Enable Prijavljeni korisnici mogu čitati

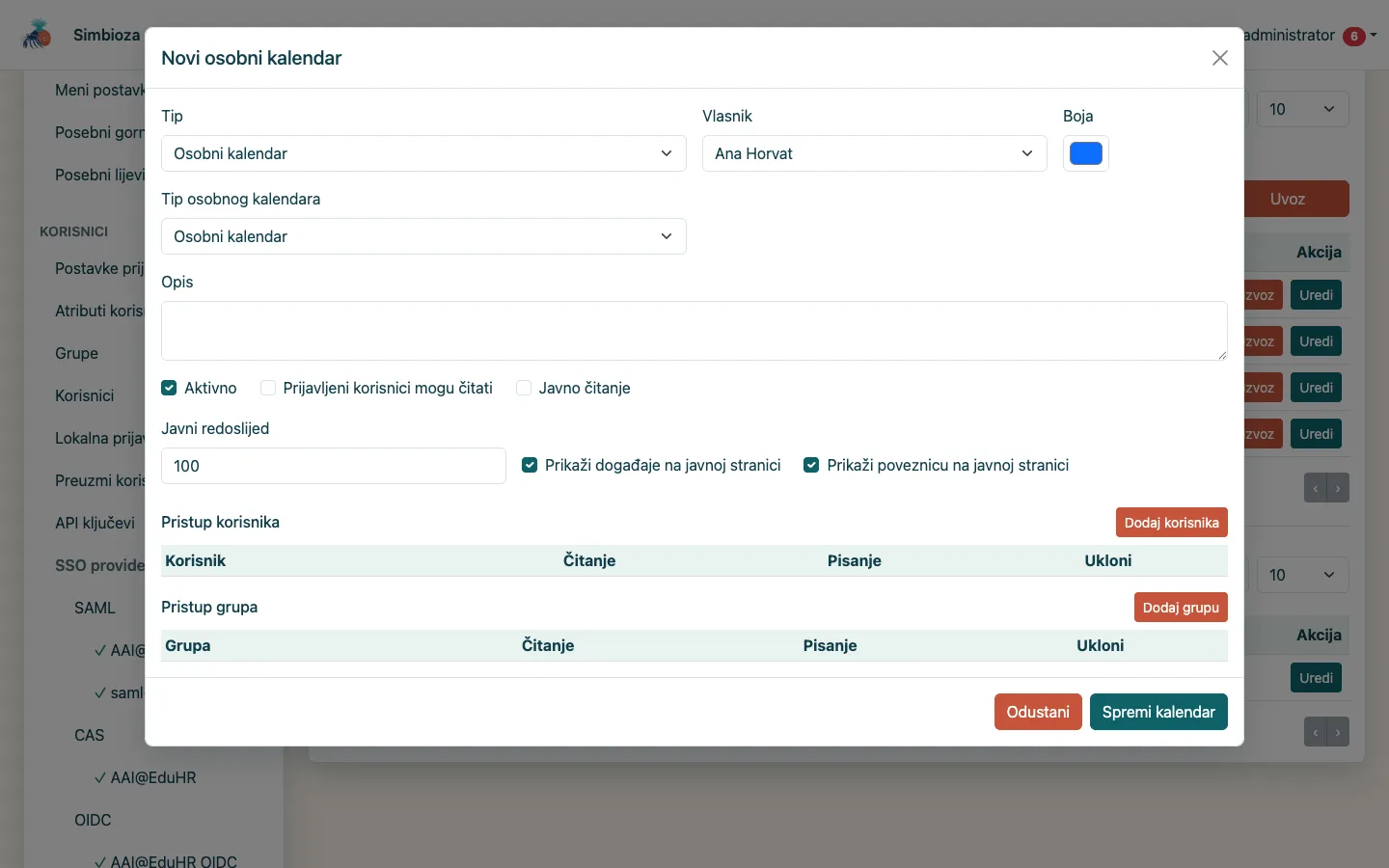[268, 388]
